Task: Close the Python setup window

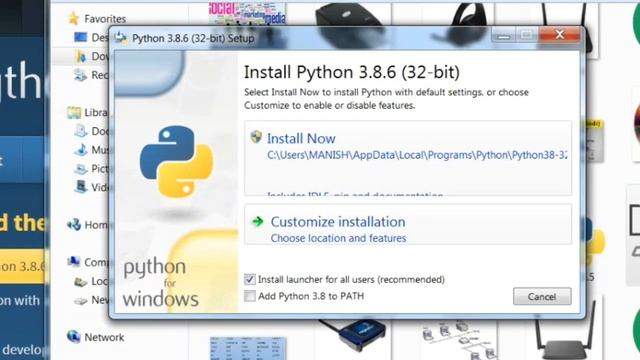Action: tap(560, 35)
